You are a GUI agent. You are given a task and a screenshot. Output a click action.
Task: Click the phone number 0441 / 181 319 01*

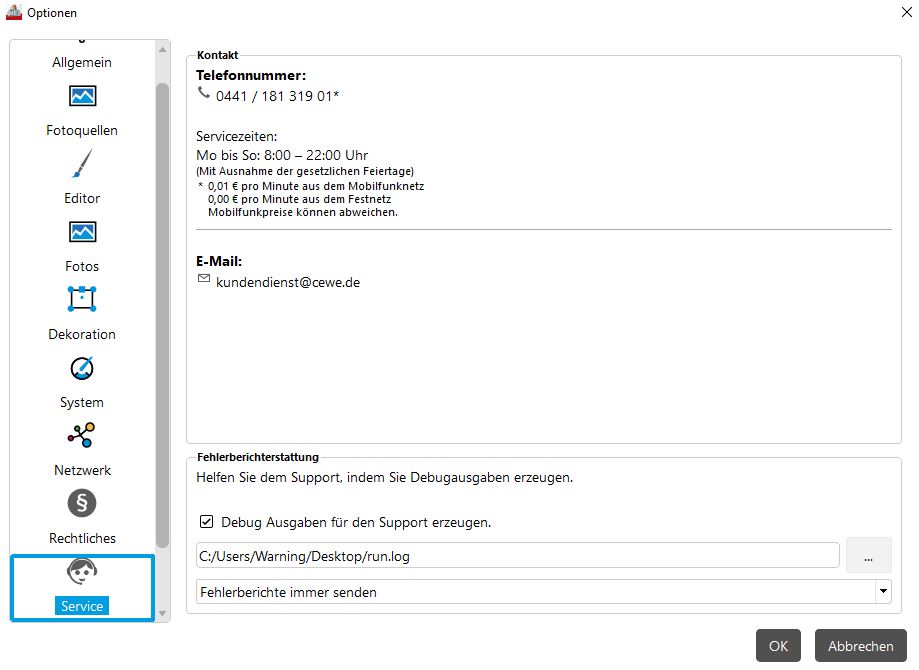click(277, 96)
